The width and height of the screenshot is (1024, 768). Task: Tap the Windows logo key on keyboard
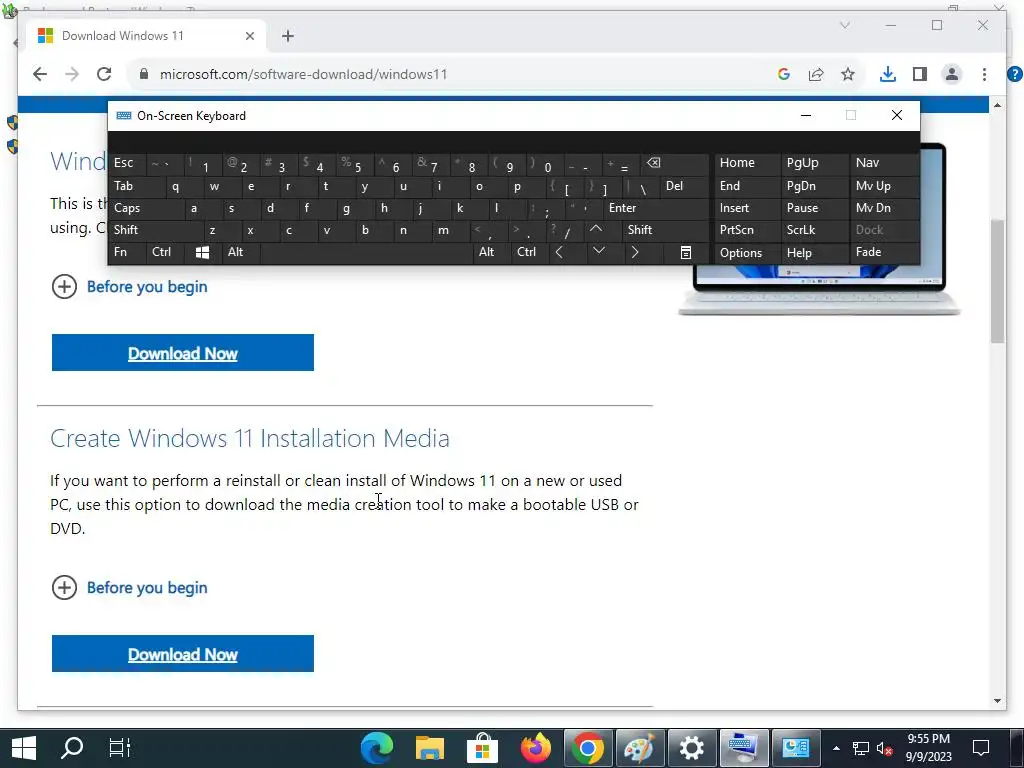202,252
